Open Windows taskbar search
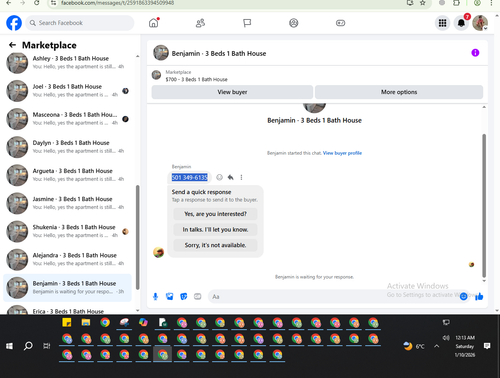Viewport: 500px width, 378px height. [28, 346]
